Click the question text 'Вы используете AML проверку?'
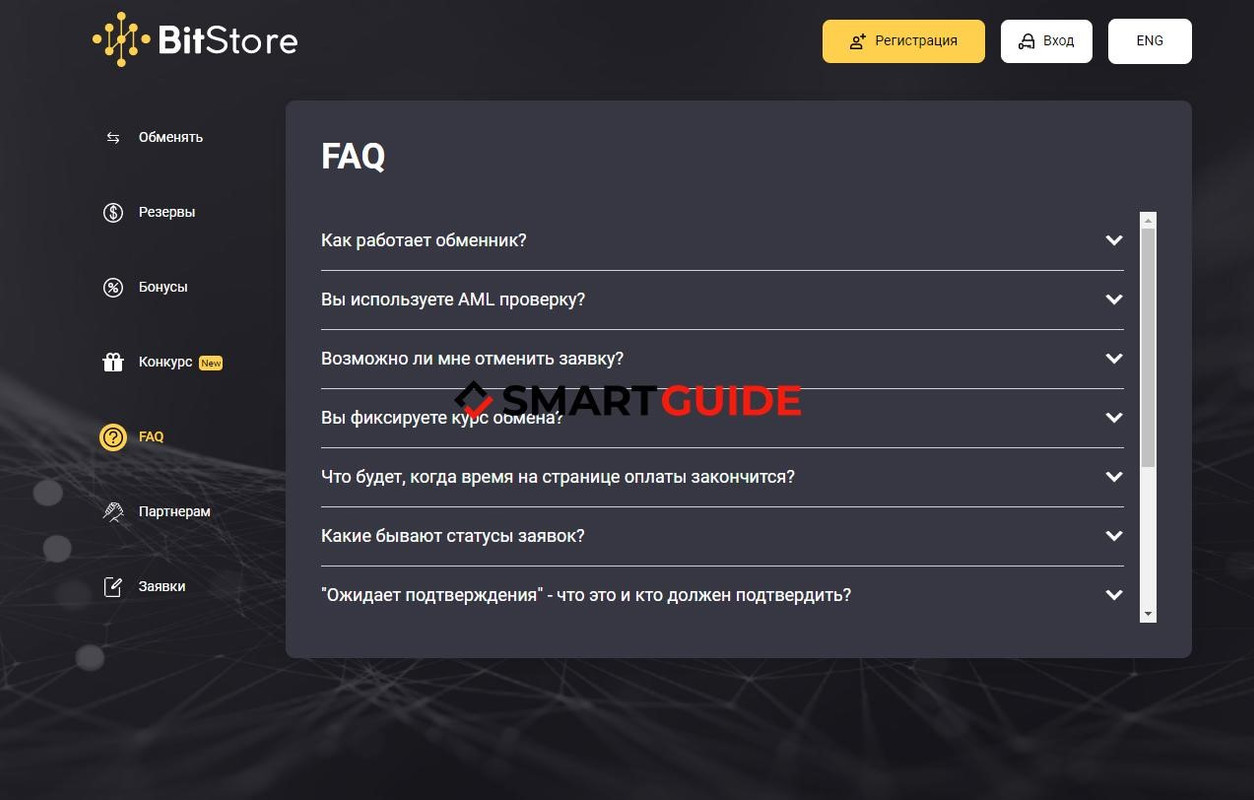The width and height of the screenshot is (1254, 800). (x=453, y=300)
